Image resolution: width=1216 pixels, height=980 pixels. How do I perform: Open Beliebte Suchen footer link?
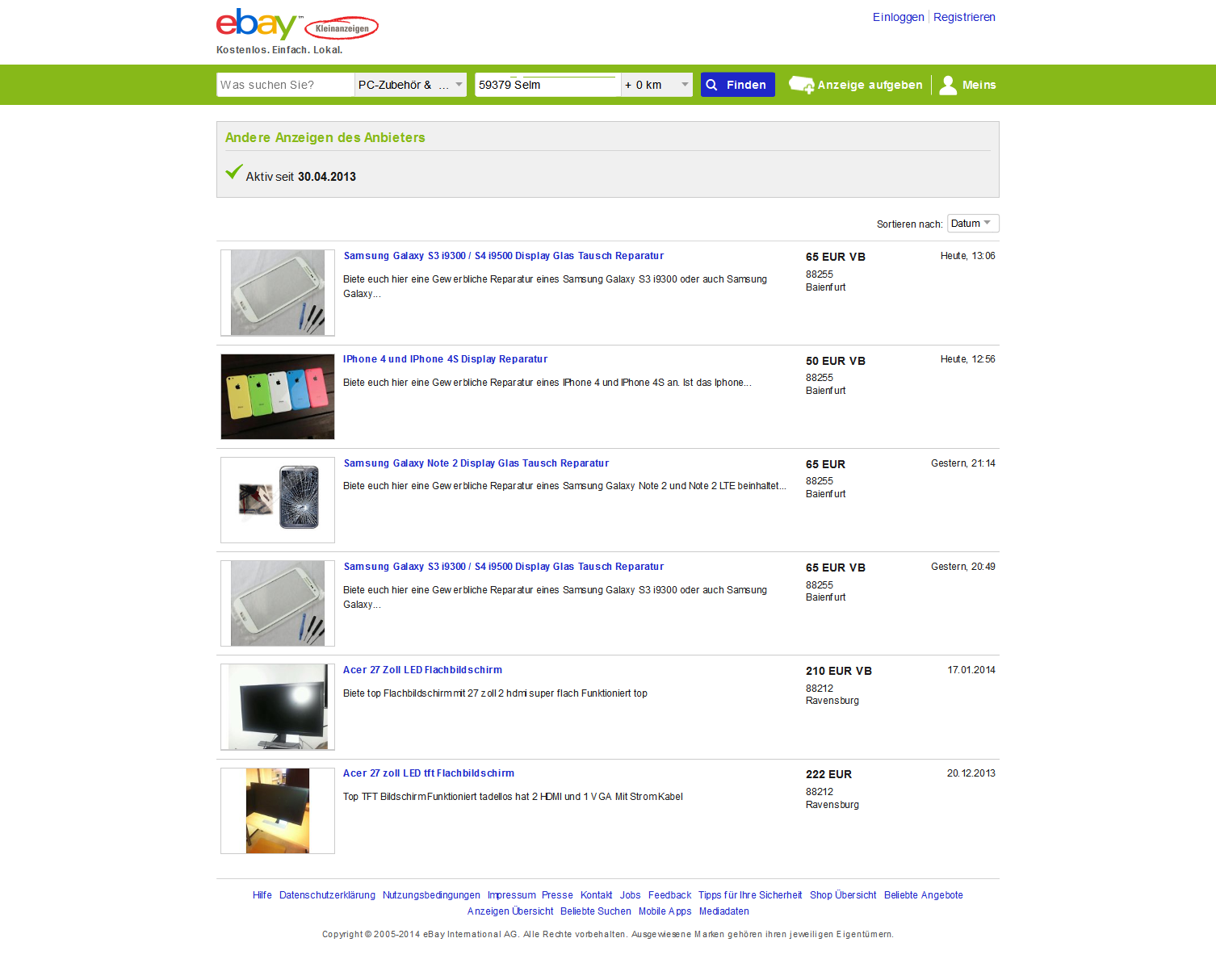coord(596,911)
